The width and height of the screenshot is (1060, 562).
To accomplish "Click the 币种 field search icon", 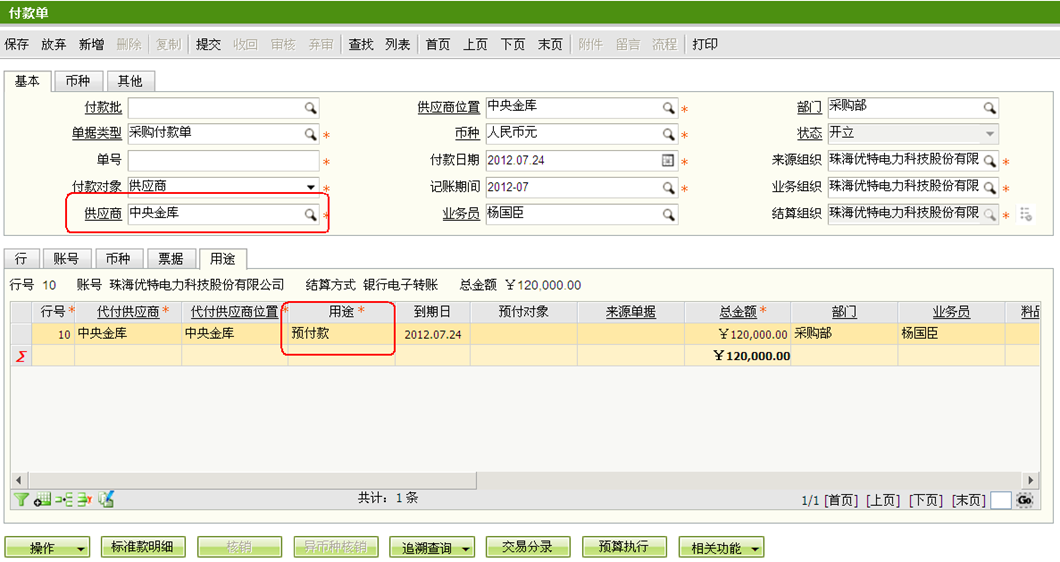I will (668, 134).
